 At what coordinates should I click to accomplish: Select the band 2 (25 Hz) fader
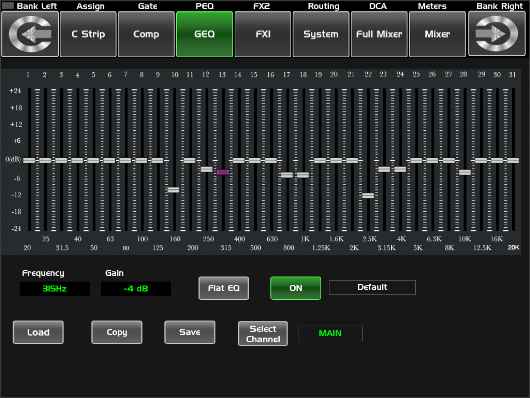coord(45,160)
